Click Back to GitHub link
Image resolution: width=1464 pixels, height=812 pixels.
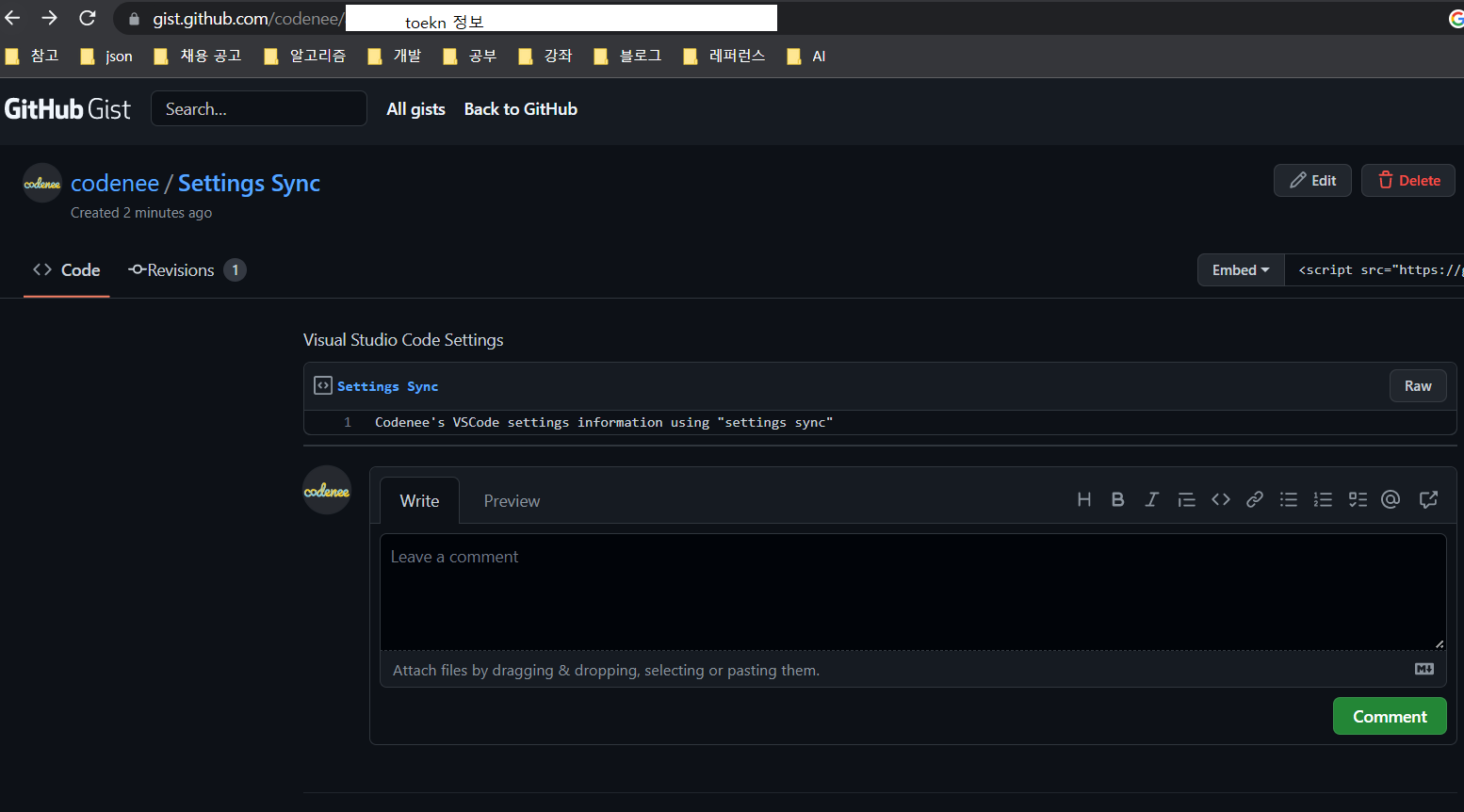[x=520, y=109]
